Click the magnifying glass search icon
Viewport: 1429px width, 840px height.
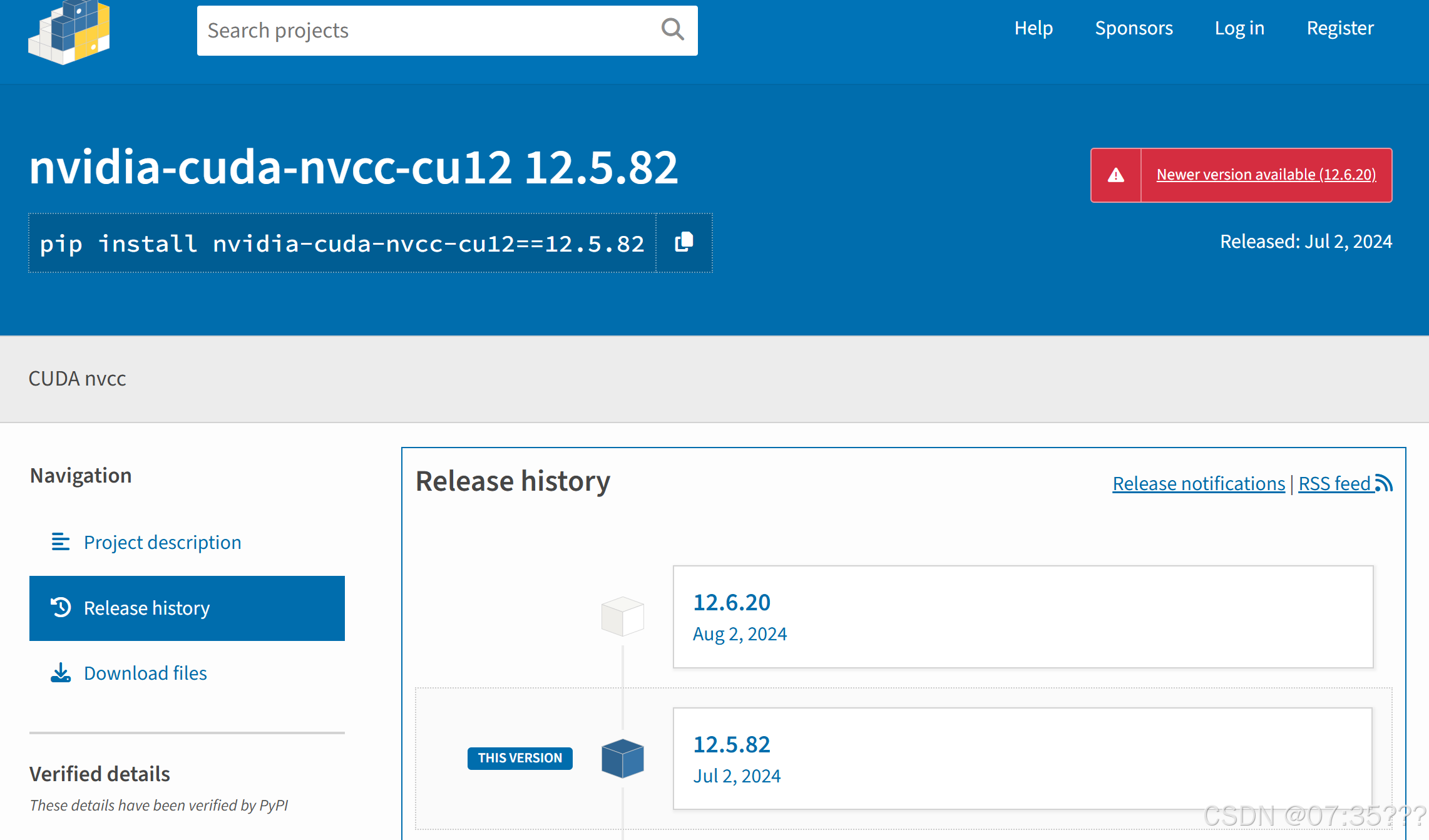click(672, 29)
